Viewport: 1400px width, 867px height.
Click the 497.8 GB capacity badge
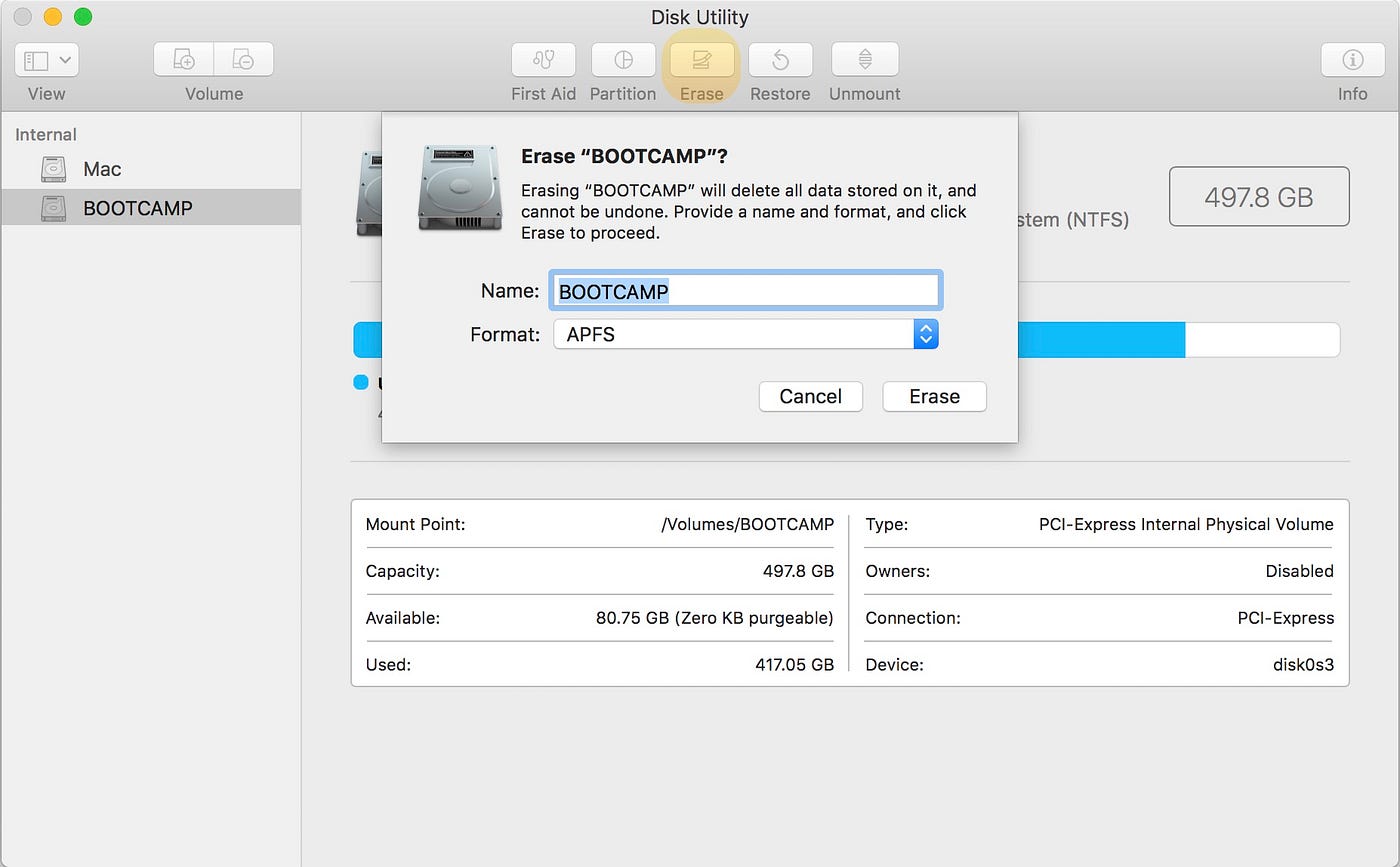tap(1258, 196)
